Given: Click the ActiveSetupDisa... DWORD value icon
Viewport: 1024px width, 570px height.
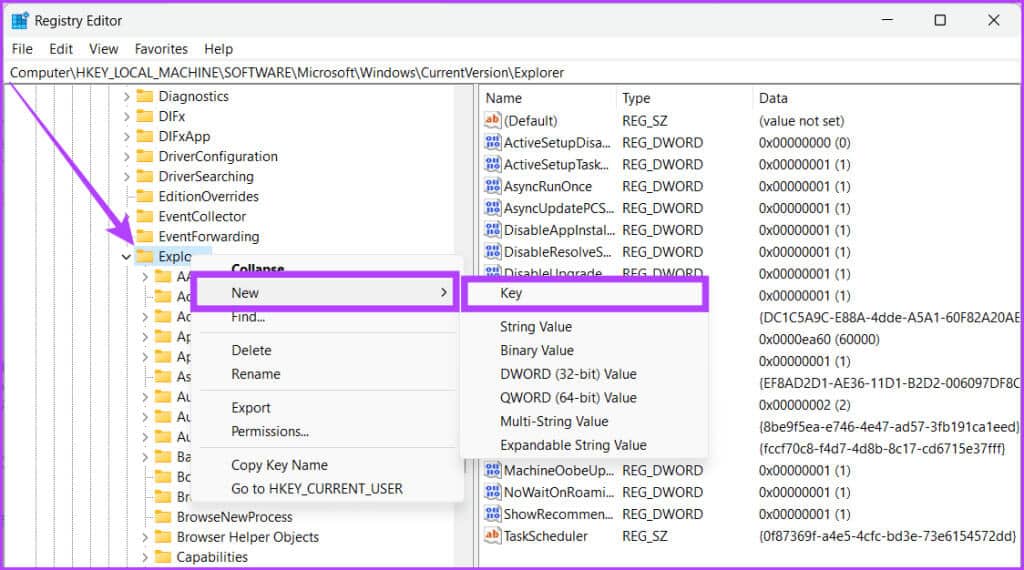Looking at the screenshot, I should (x=492, y=142).
